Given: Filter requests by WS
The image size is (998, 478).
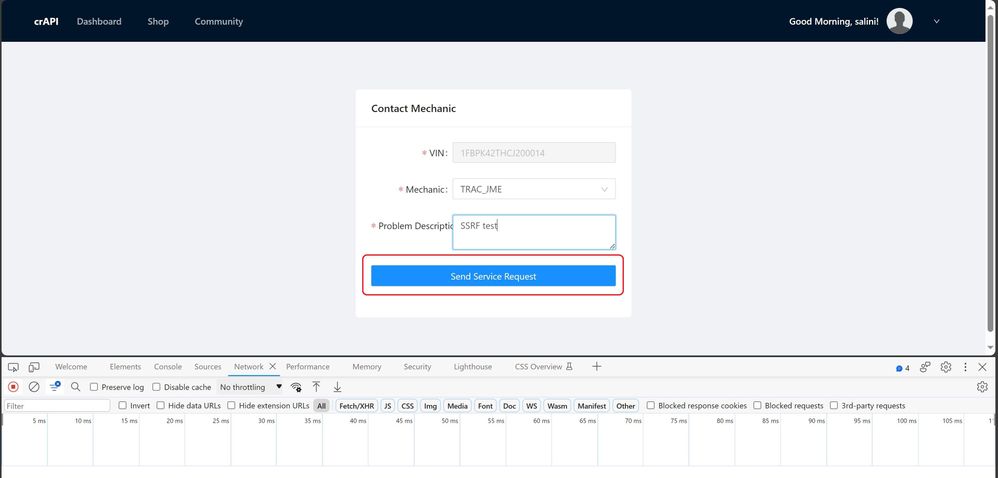Looking at the screenshot, I should pyautogui.click(x=531, y=405).
